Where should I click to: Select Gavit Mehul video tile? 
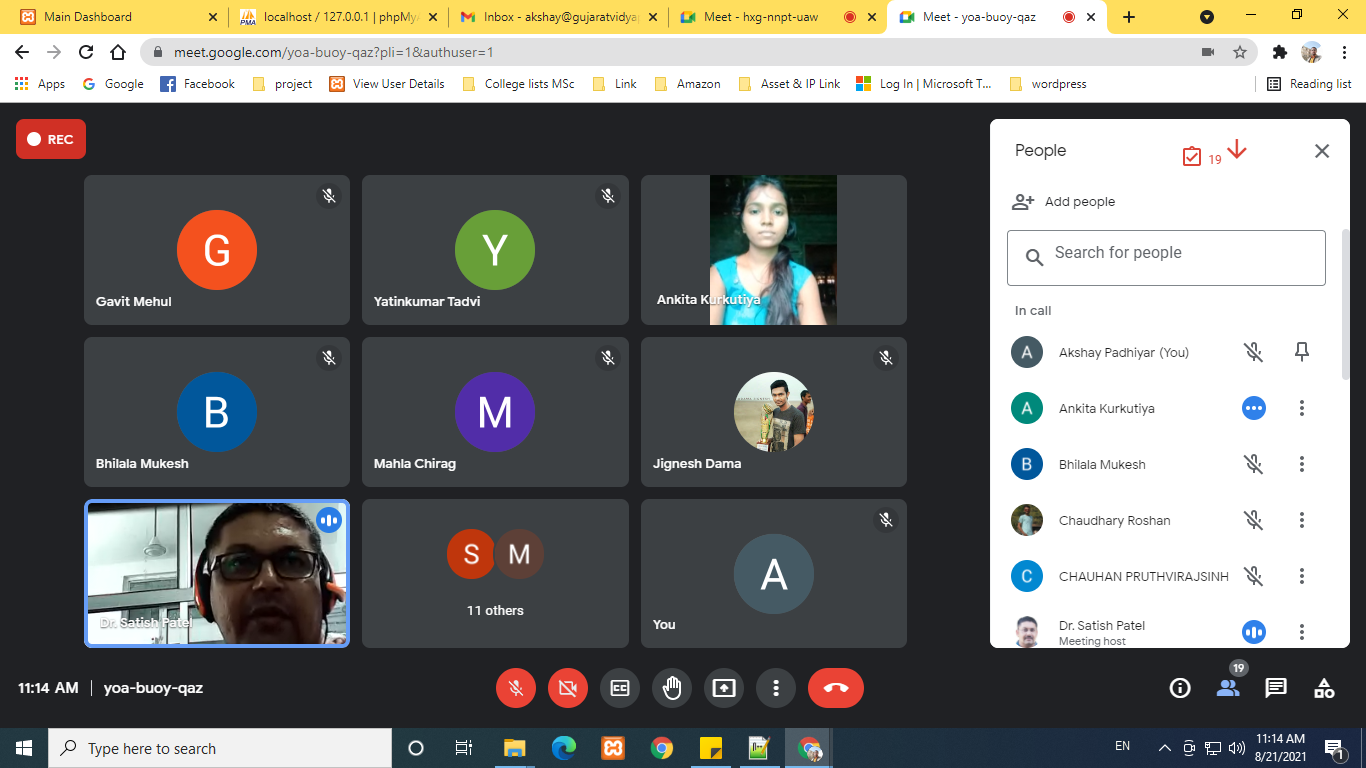[x=217, y=250]
